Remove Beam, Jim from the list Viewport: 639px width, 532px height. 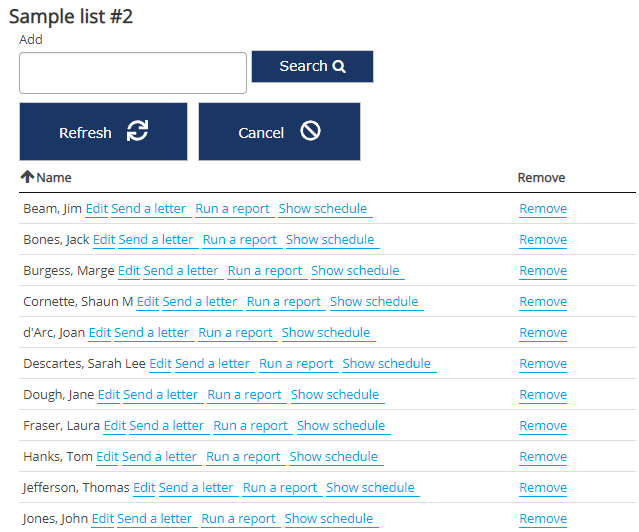coord(543,209)
